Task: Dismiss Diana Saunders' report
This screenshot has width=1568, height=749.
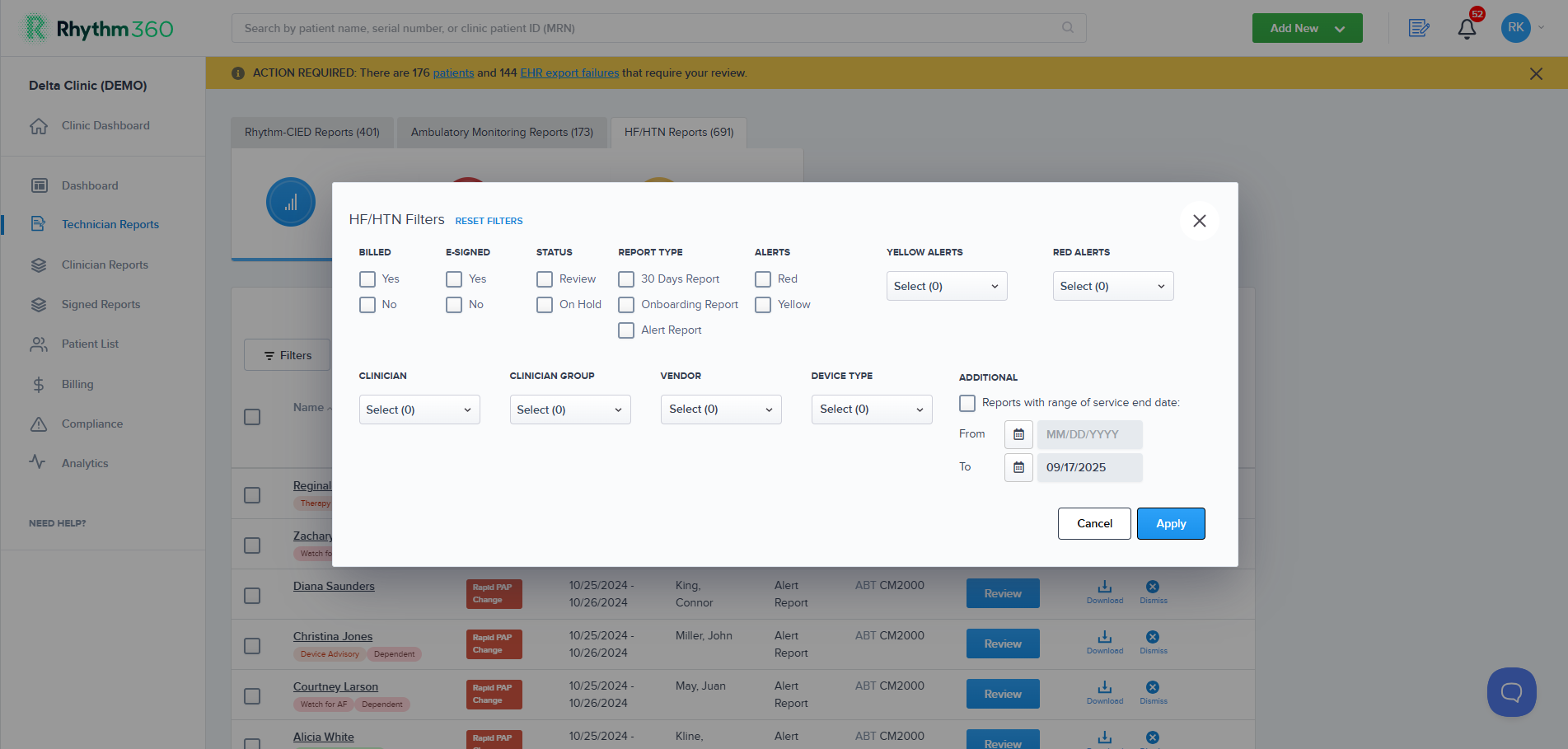Action: tap(1153, 592)
